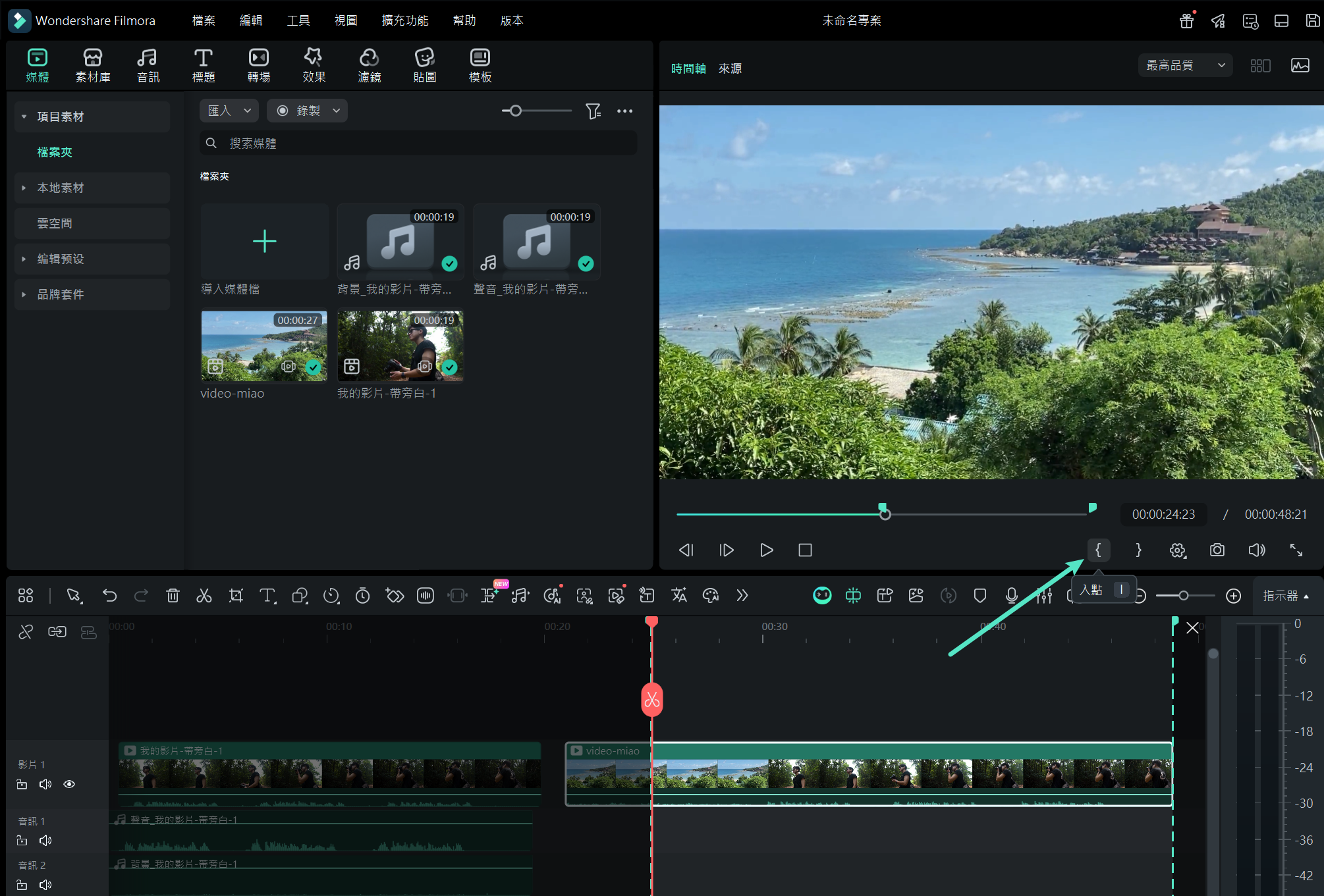Viewport: 1324px width, 896px height.
Task: Hide the 影片 1 track
Action: click(69, 784)
